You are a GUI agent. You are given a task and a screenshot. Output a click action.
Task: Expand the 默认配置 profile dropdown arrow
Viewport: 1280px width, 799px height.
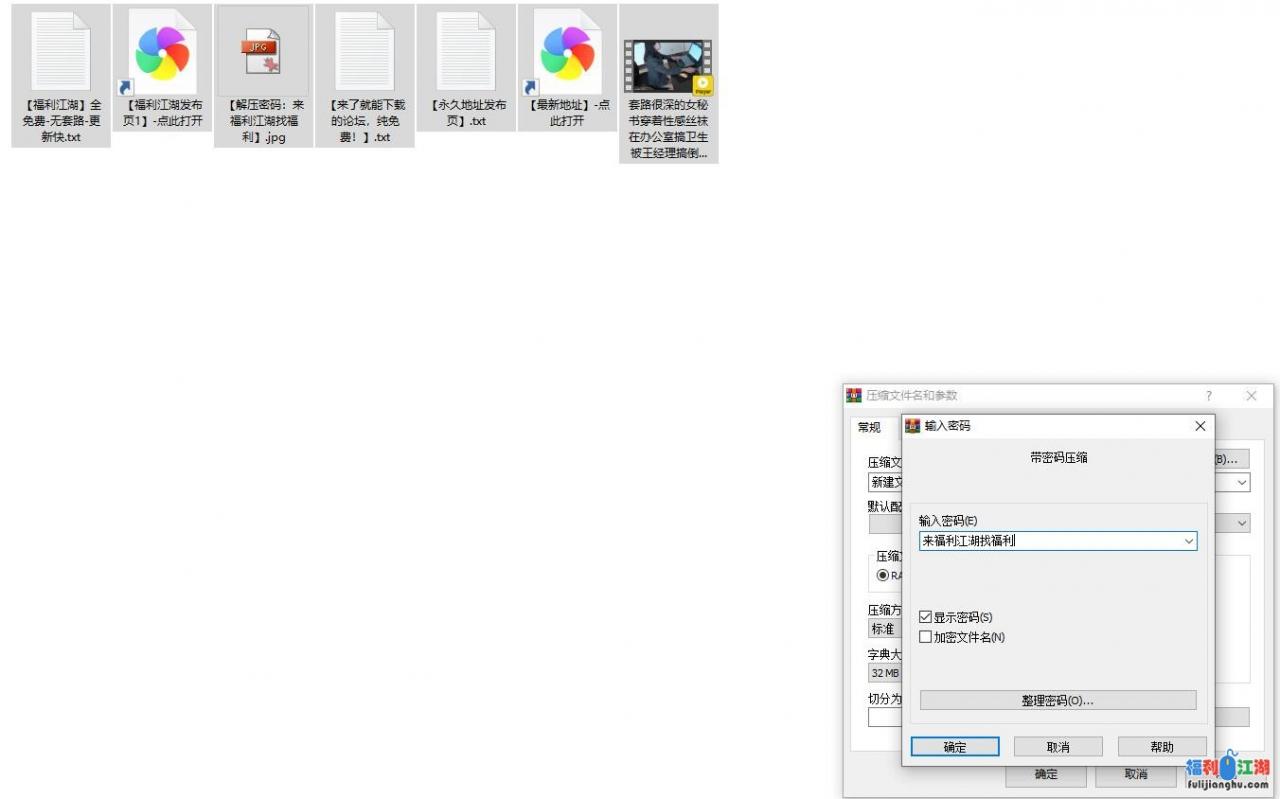point(1242,523)
